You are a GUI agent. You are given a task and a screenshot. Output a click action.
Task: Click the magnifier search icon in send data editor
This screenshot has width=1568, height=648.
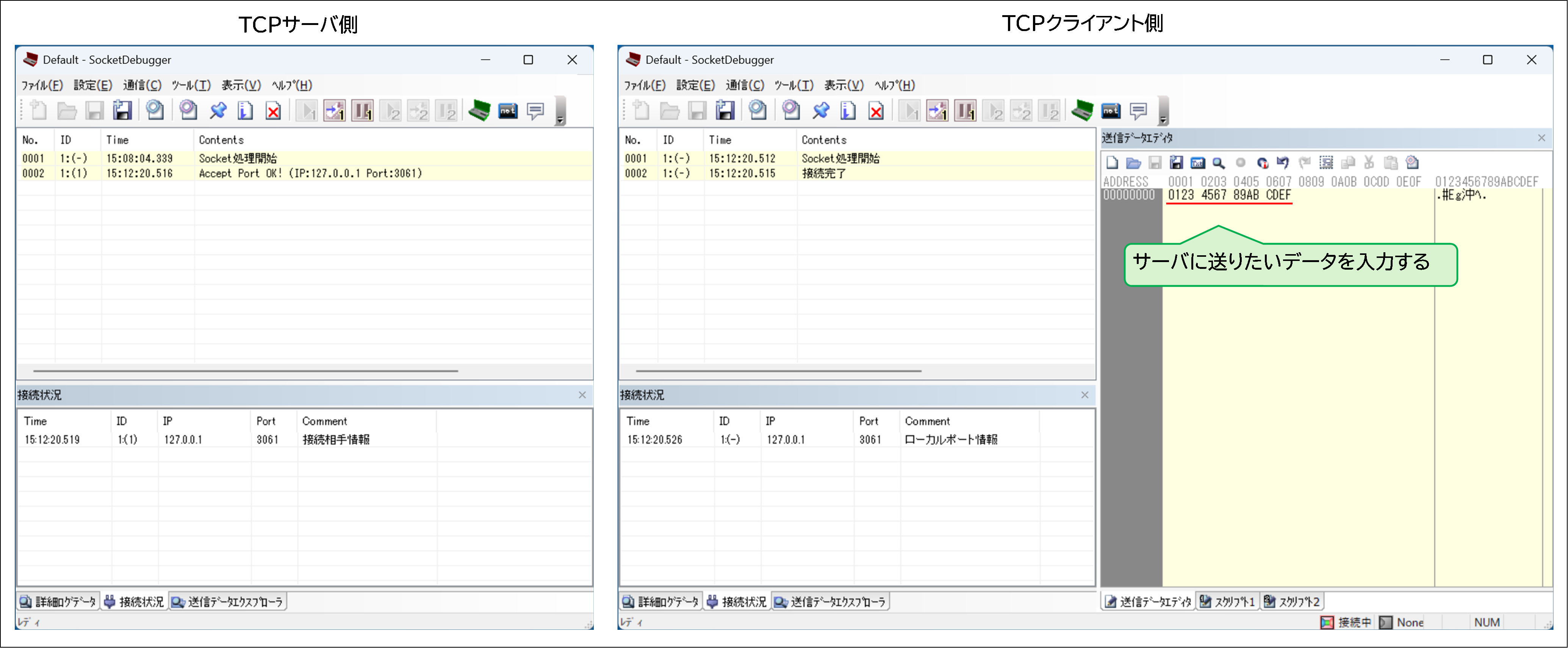pos(1218,163)
